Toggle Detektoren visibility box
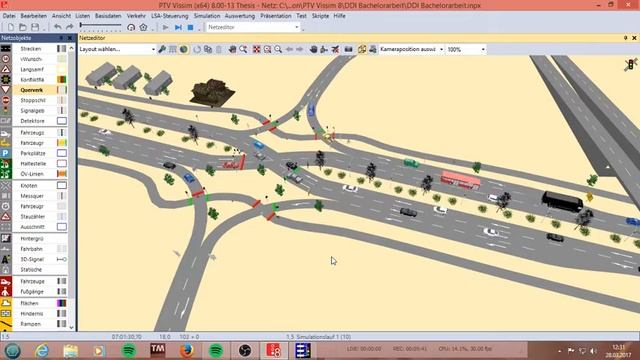The image size is (640, 360). [62, 121]
